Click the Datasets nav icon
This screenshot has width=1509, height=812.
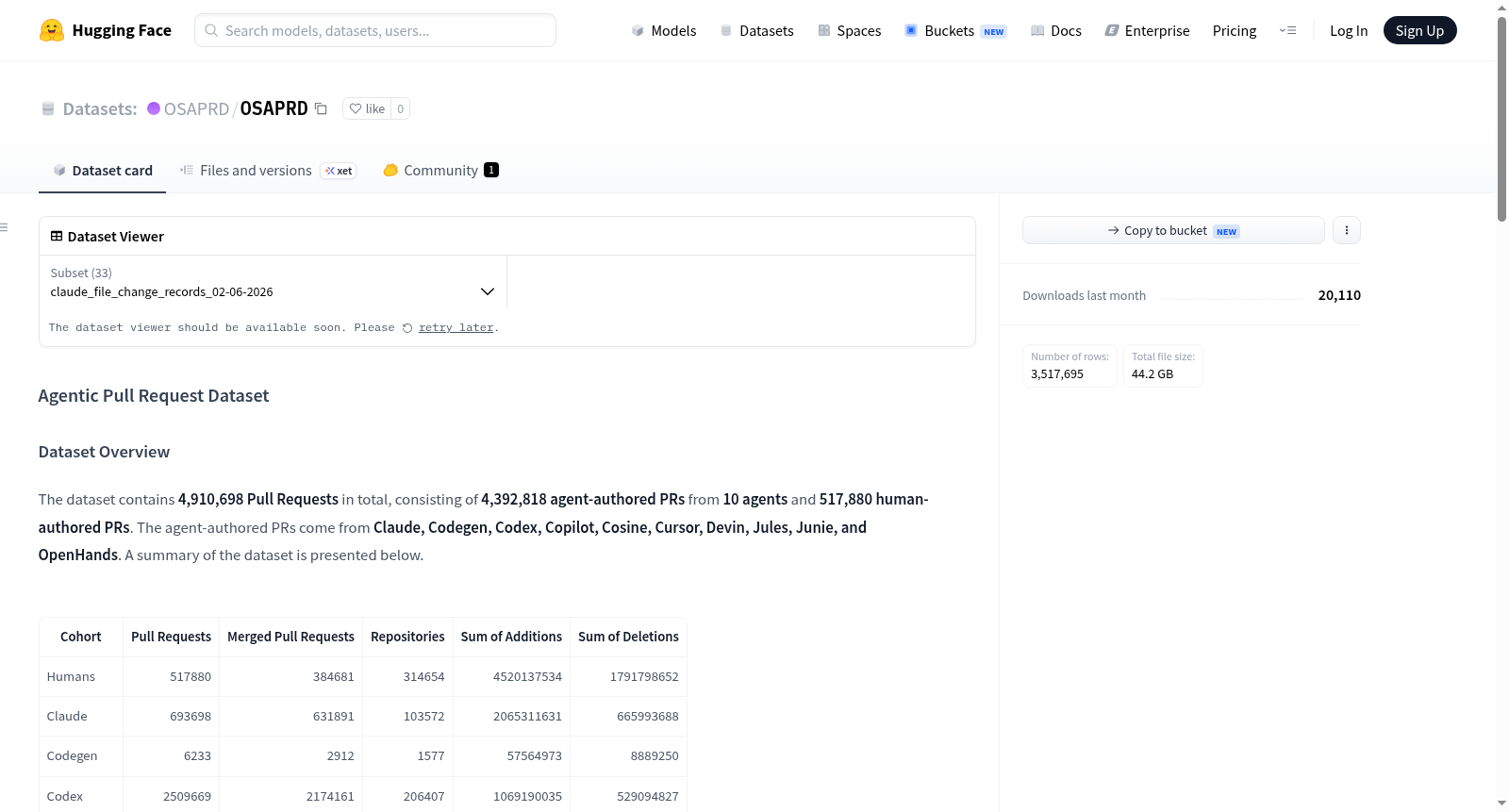coord(726,30)
